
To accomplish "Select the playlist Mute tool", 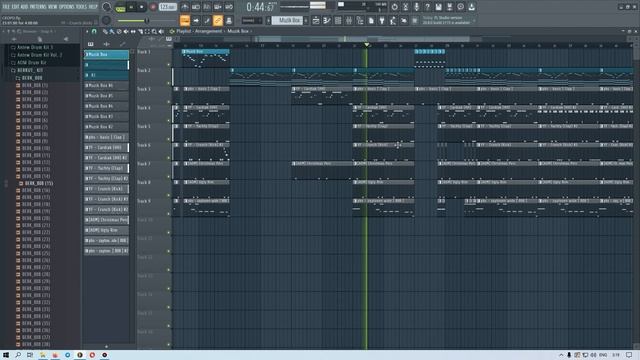I will 126,31.
